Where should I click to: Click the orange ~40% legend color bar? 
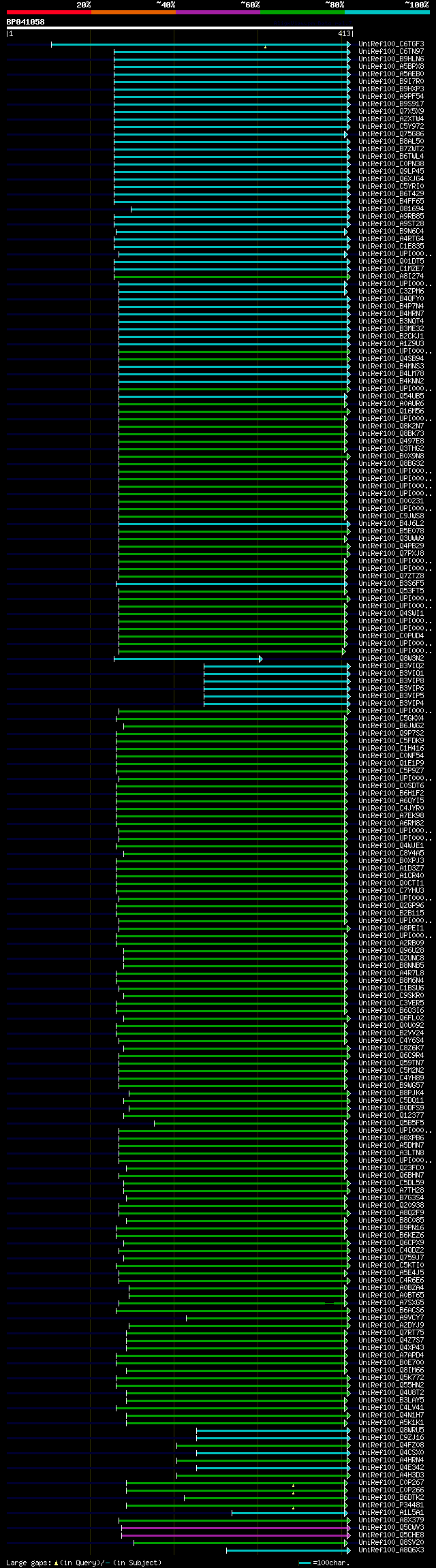tap(133, 12)
